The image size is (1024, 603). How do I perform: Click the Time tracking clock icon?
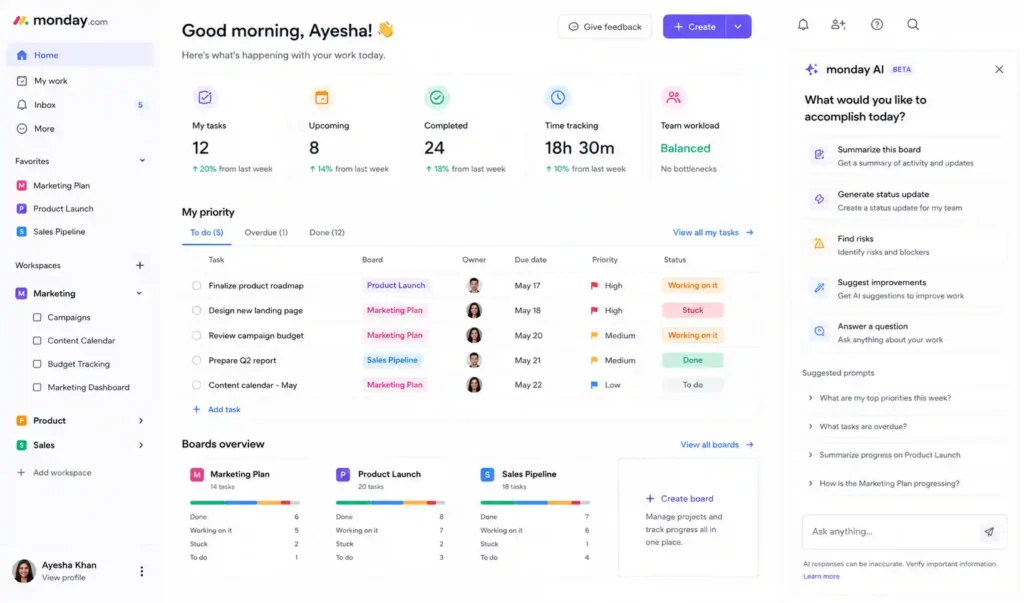[557, 97]
